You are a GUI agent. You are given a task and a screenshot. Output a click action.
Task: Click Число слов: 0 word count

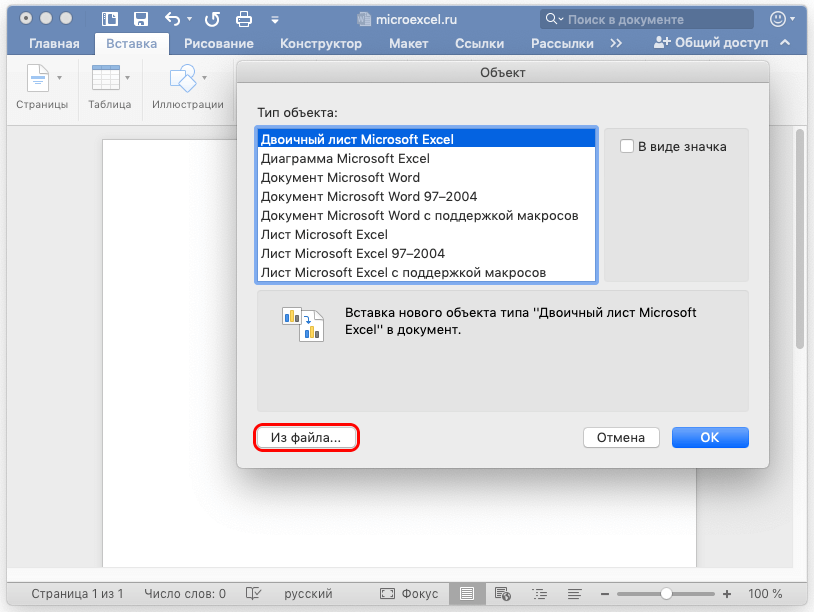point(185,593)
